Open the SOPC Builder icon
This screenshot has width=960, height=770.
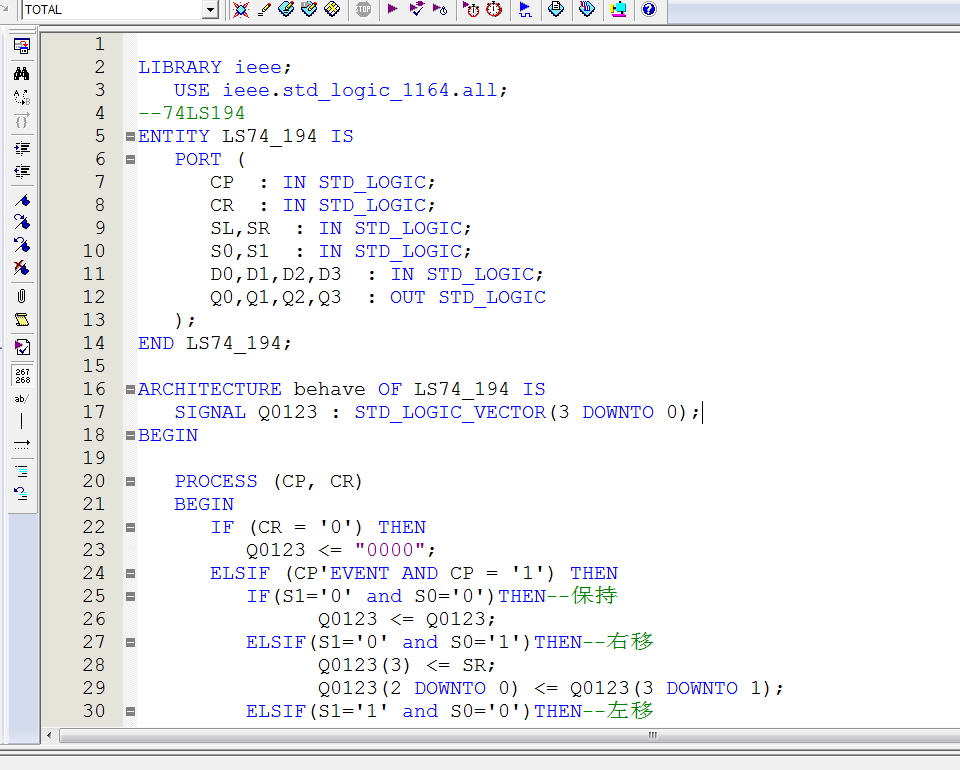(618, 9)
